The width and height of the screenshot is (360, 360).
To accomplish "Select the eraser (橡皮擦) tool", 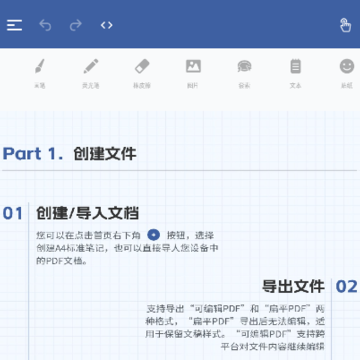I will pyautogui.click(x=142, y=73).
